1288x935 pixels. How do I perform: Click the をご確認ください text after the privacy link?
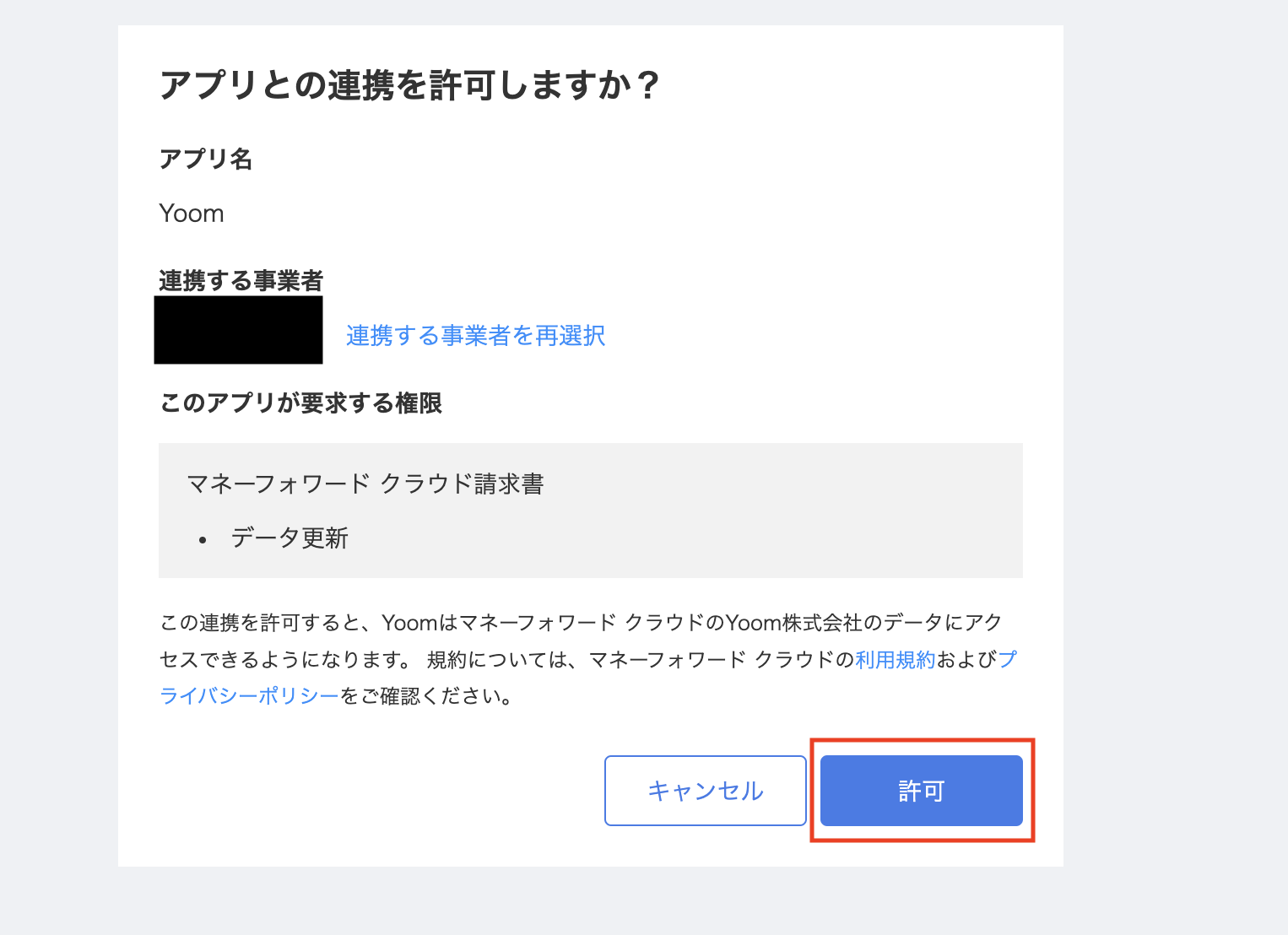point(426,697)
